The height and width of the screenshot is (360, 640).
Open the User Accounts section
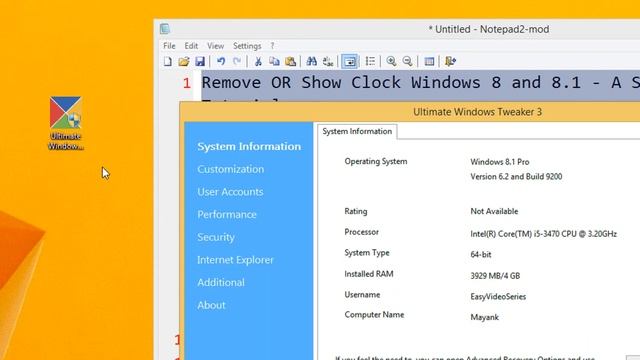pos(230,192)
